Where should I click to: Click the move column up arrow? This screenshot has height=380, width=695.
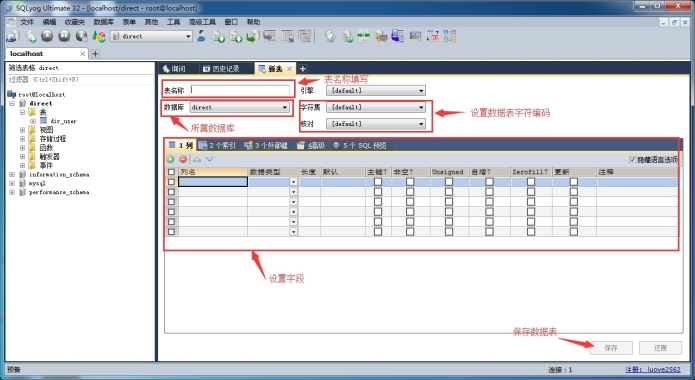tap(197, 159)
